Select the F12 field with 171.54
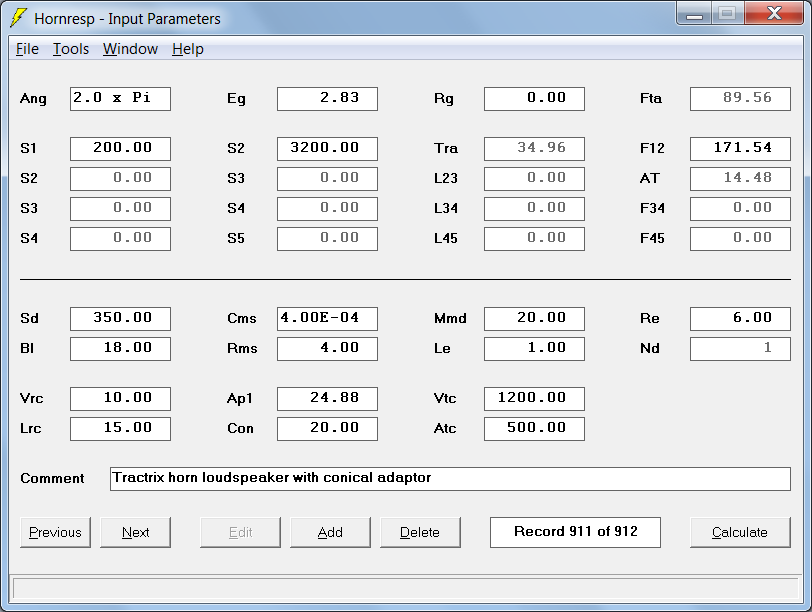The height and width of the screenshot is (612, 812). [741, 149]
